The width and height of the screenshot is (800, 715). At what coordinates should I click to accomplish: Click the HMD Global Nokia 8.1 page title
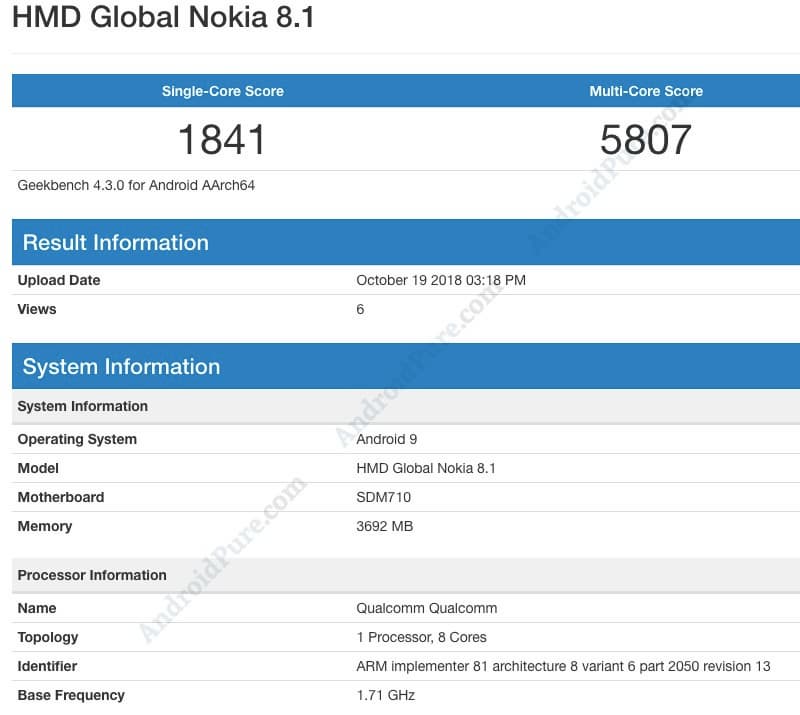163,18
